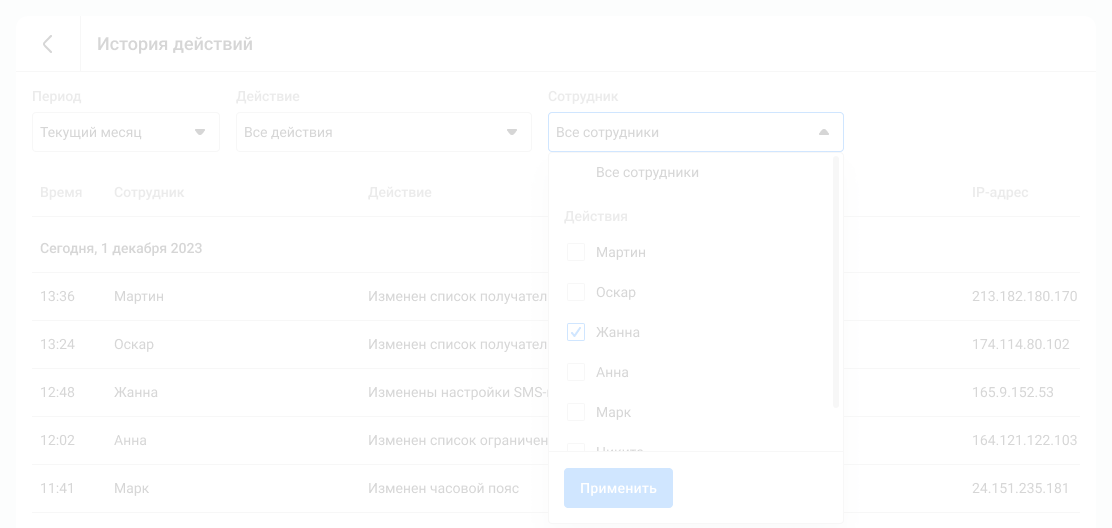1112x528 pixels.
Task: Check the Оскар checkbox
Action: tap(576, 292)
